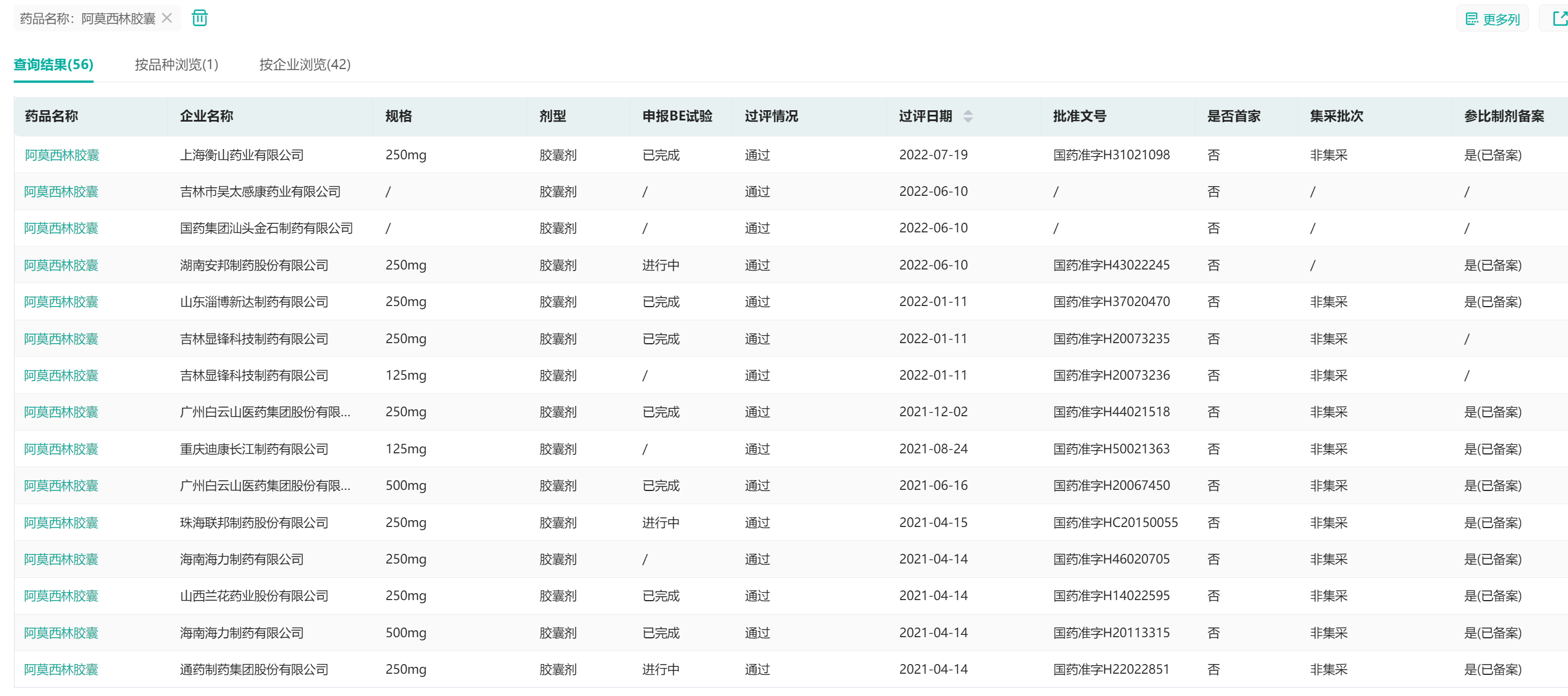Open 阿莫西林胶囊 link for 通药制药集团股份有限公司
Screen dimensions: 1568x696
pos(62,670)
